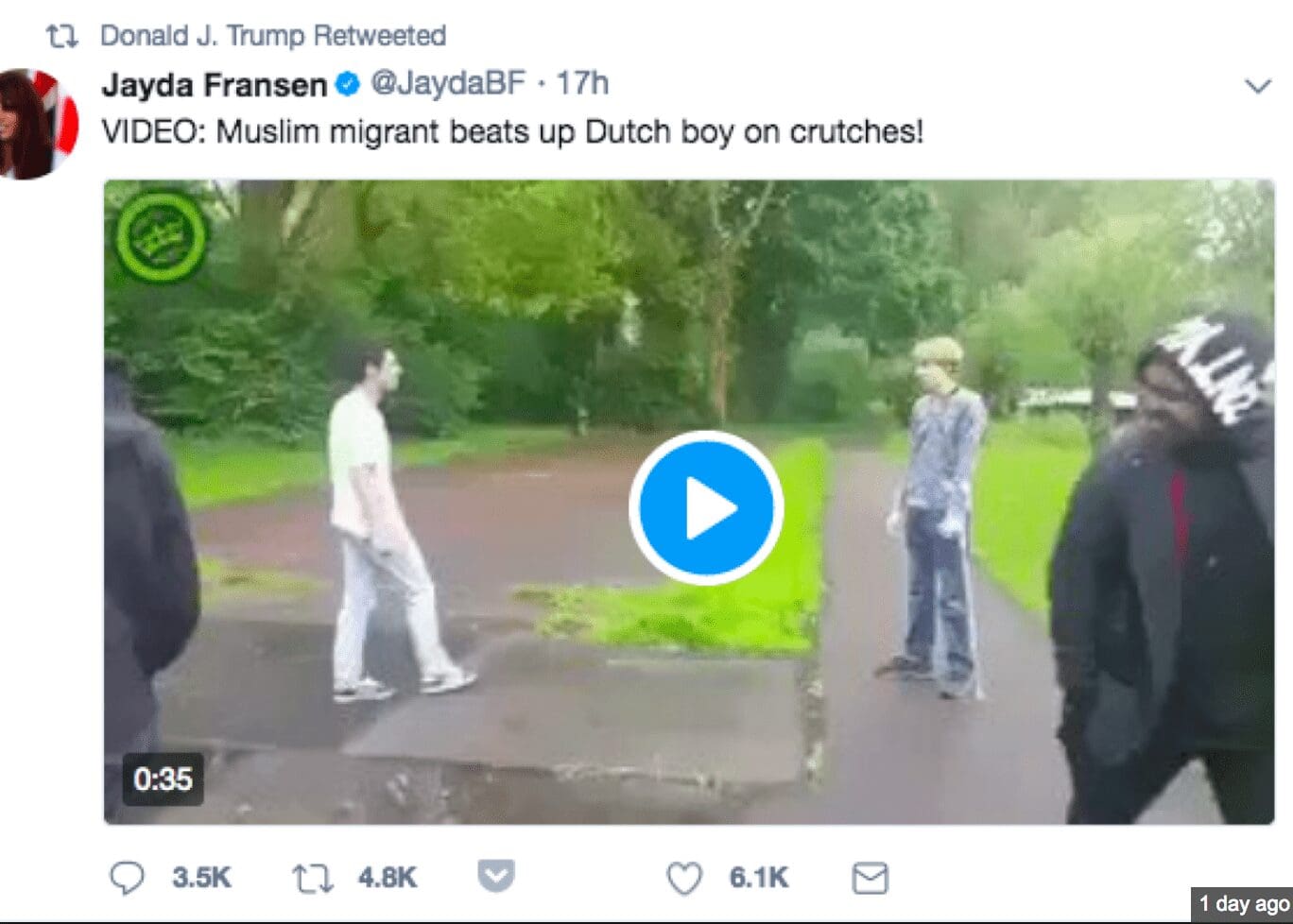Click the reply speech bubble icon
Image resolution: width=1293 pixels, height=924 pixels.
click(127, 878)
